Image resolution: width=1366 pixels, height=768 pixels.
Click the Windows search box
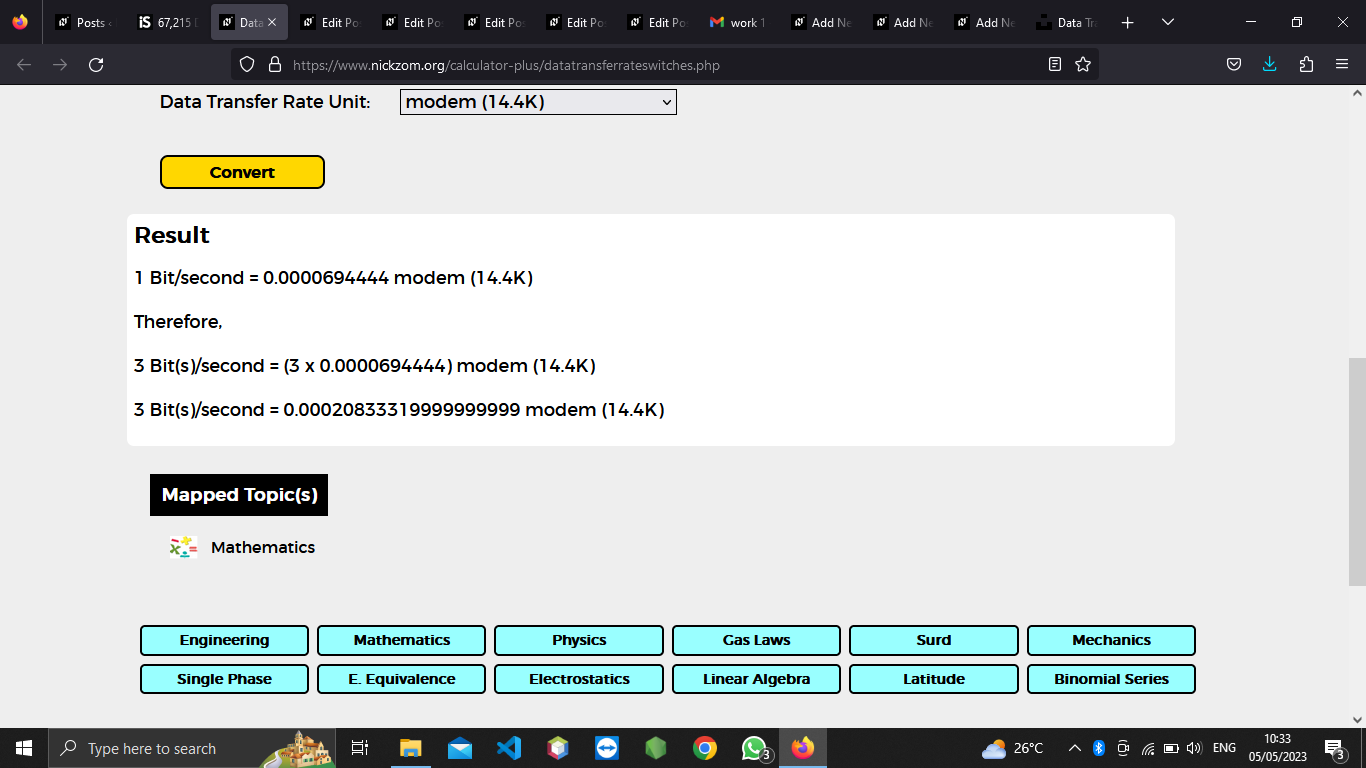point(190,748)
